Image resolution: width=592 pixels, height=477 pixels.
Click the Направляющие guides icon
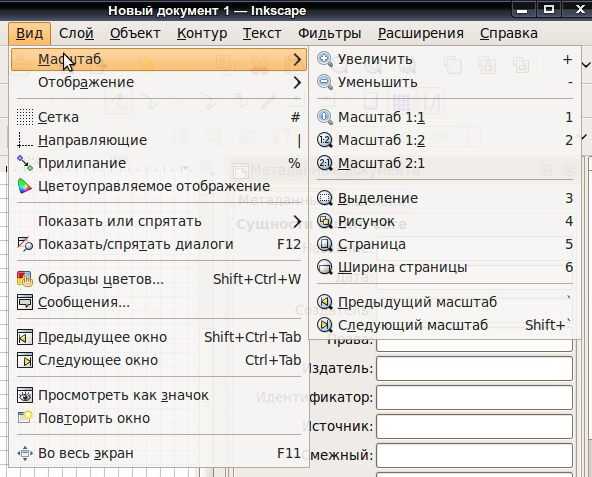25,140
